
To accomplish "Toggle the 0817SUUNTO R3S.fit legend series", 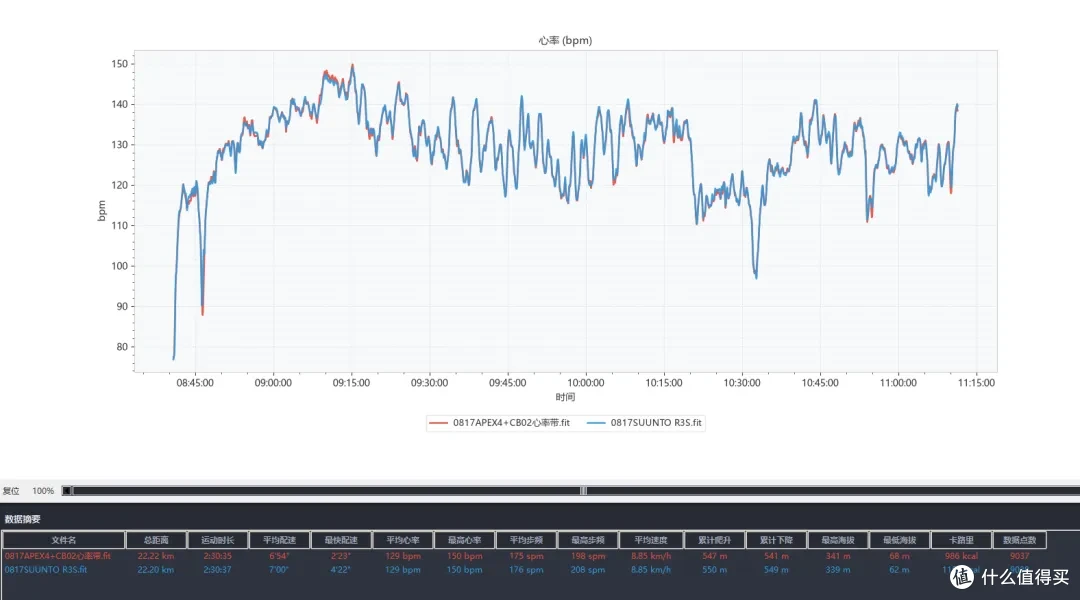I will click(644, 423).
